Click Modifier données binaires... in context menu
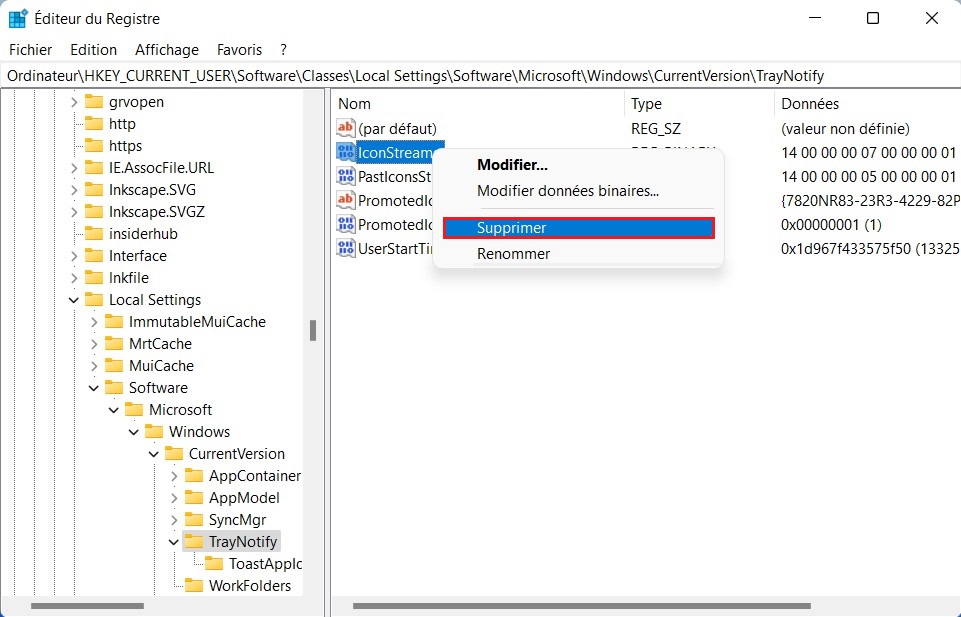 click(x=567, y=190)
